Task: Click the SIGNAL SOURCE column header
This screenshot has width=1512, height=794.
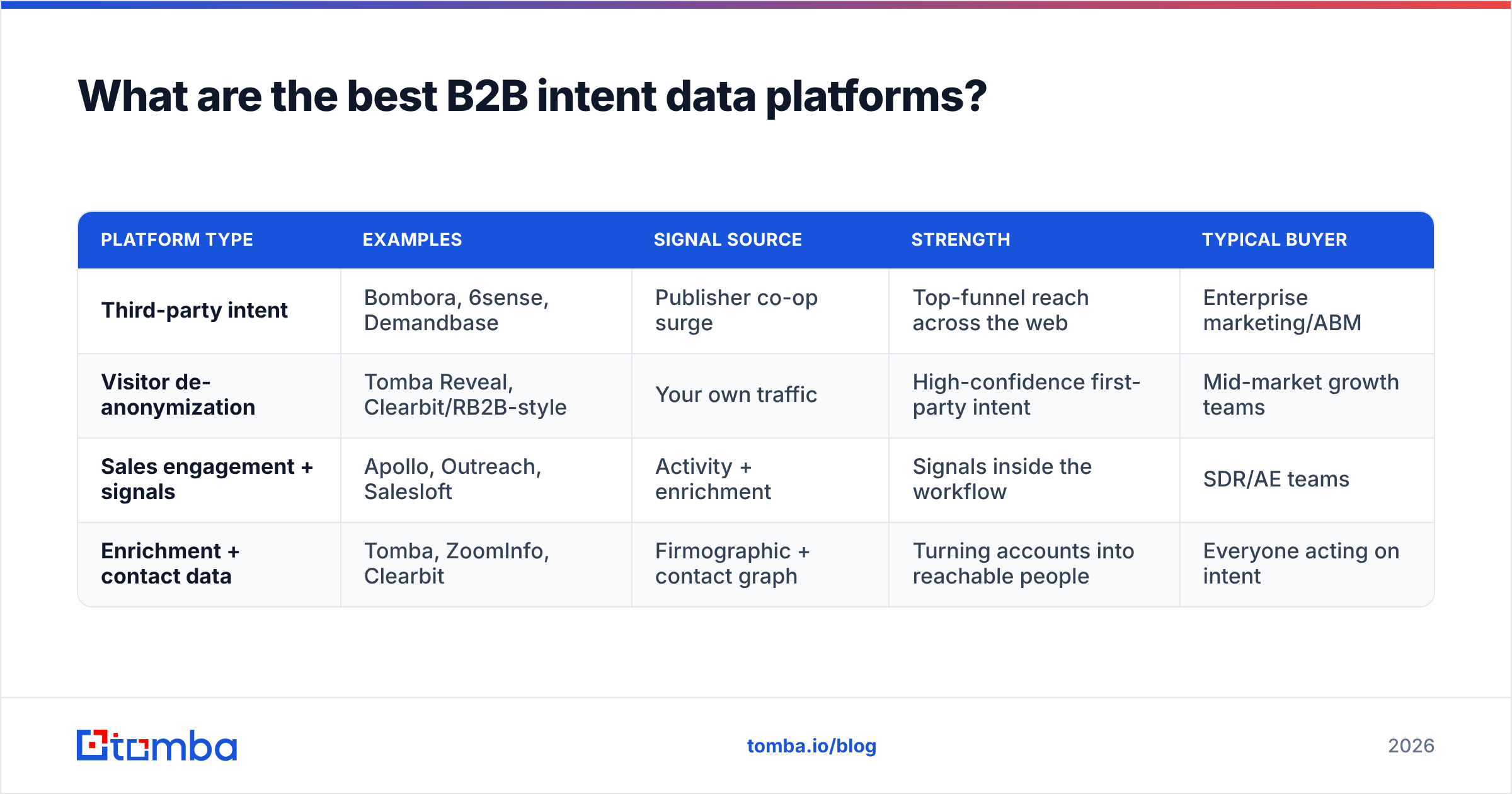Action: pos(728,239)
